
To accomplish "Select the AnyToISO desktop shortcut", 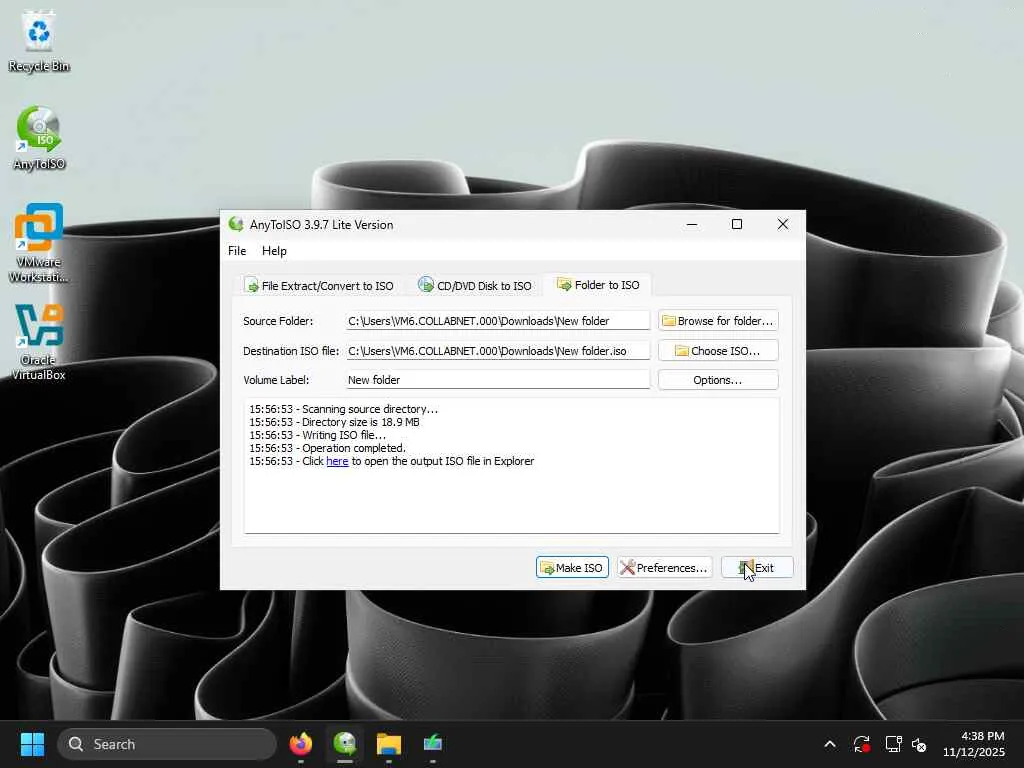I will (39, 138).
